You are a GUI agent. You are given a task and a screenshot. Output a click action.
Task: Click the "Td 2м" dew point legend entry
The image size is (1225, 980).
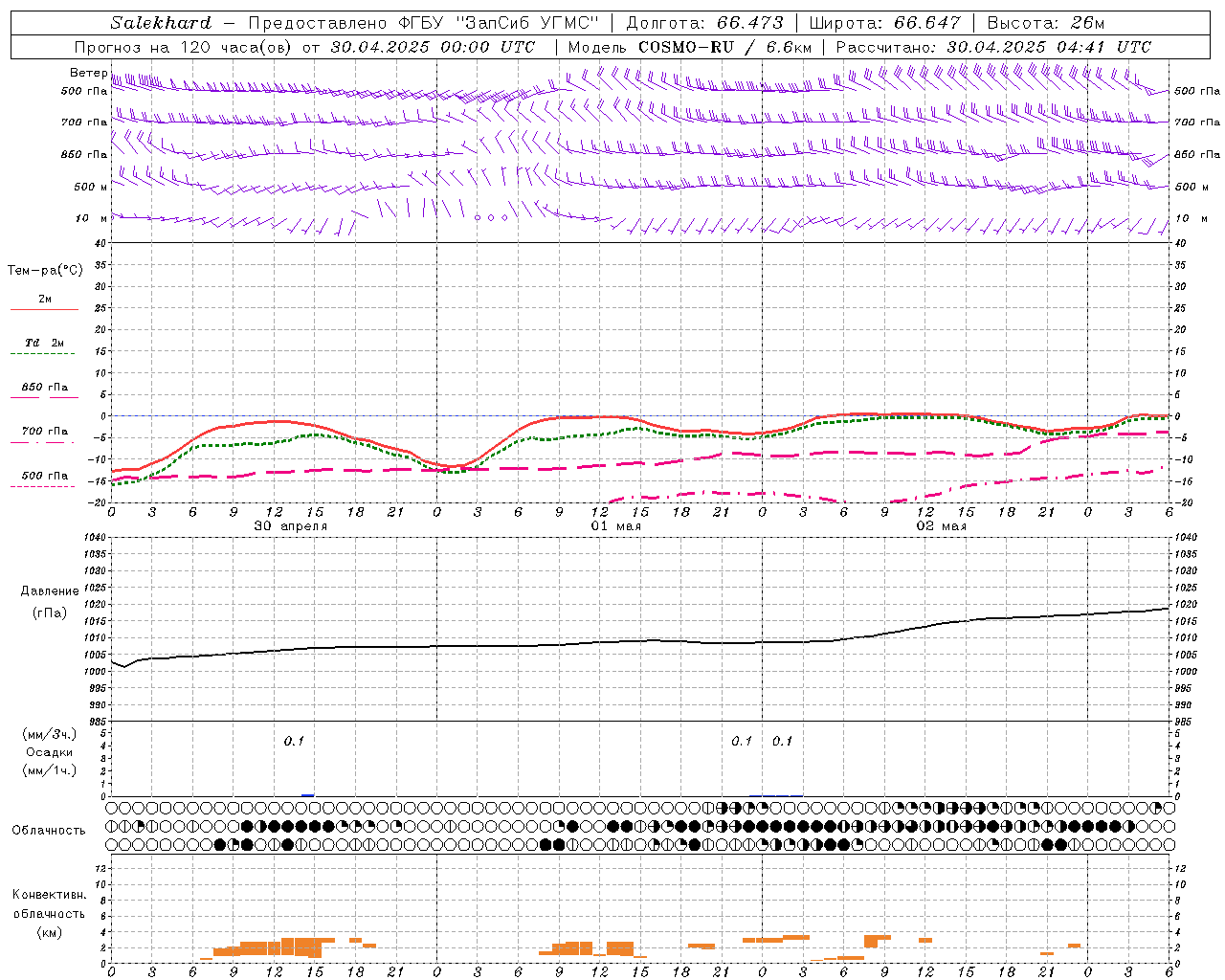point(44,343)
